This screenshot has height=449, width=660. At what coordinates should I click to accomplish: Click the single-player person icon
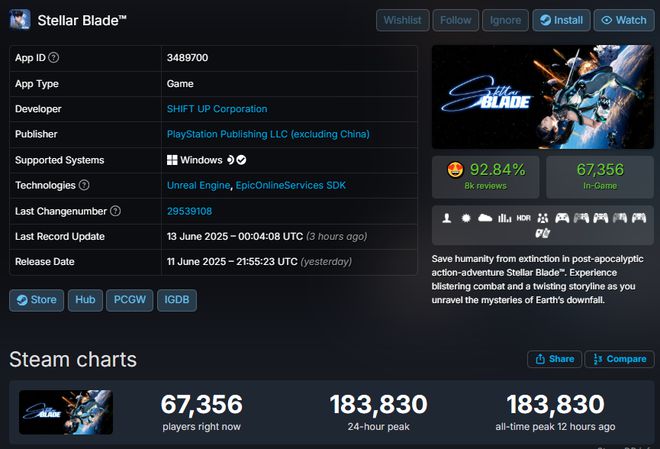tap(447, 218)
